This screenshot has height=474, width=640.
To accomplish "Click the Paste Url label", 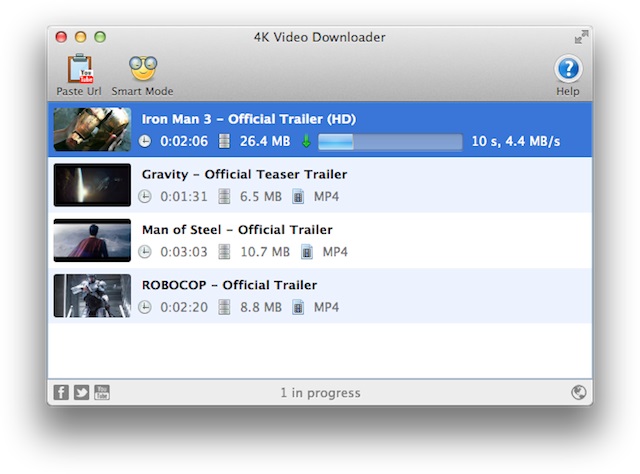I will (79, 91).
